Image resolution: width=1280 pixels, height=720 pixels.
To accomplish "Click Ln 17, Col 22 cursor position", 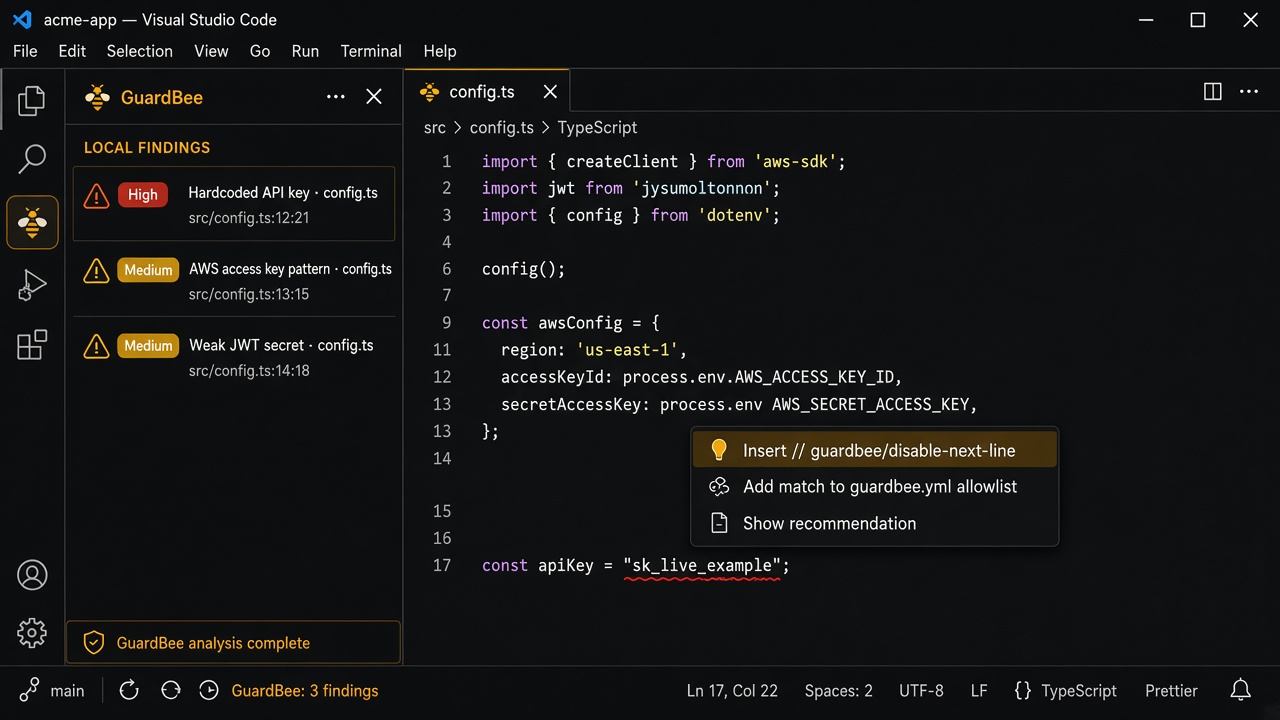I will click(x=732, y=691).
